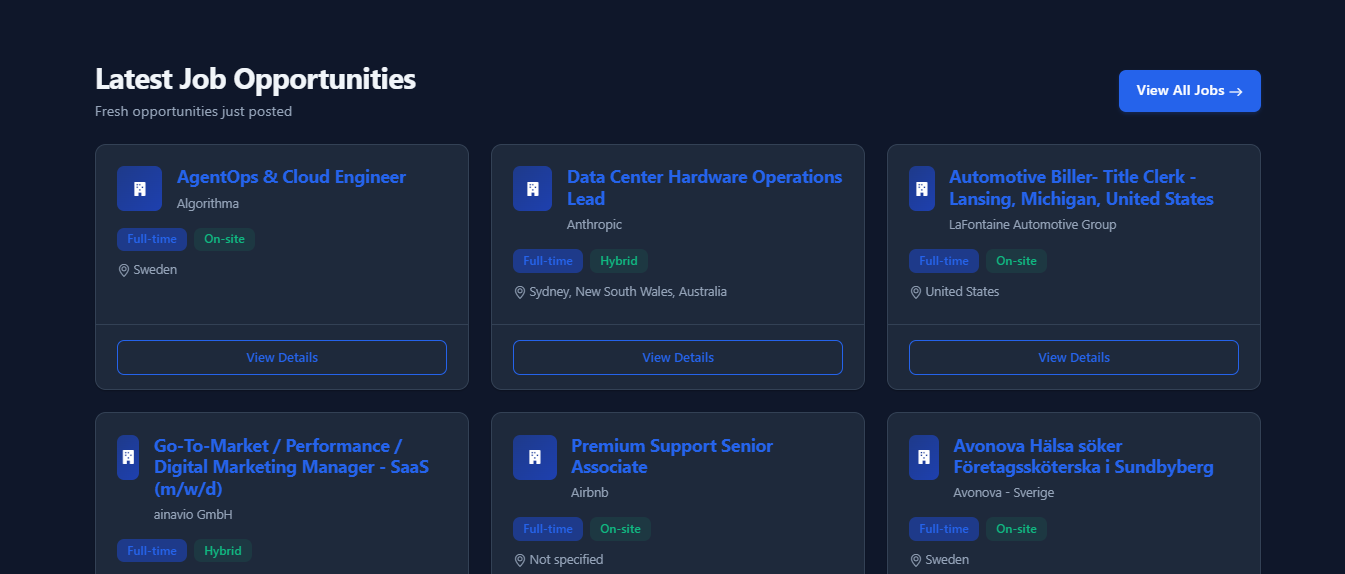The height and width of the screenshot is (574, 1345).
Task: Open Avonova Hälsa söker Företagssköterska title
Action: [1083, 456]
